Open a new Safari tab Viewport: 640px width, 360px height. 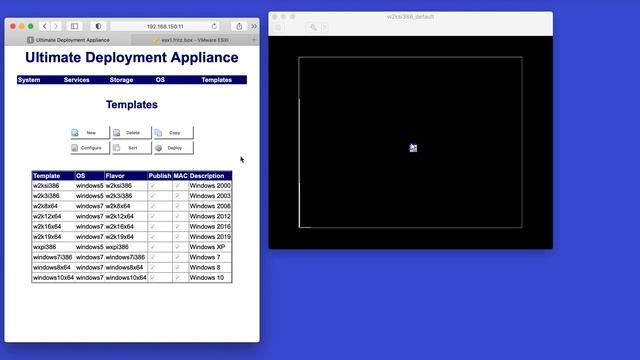(253, 40)
